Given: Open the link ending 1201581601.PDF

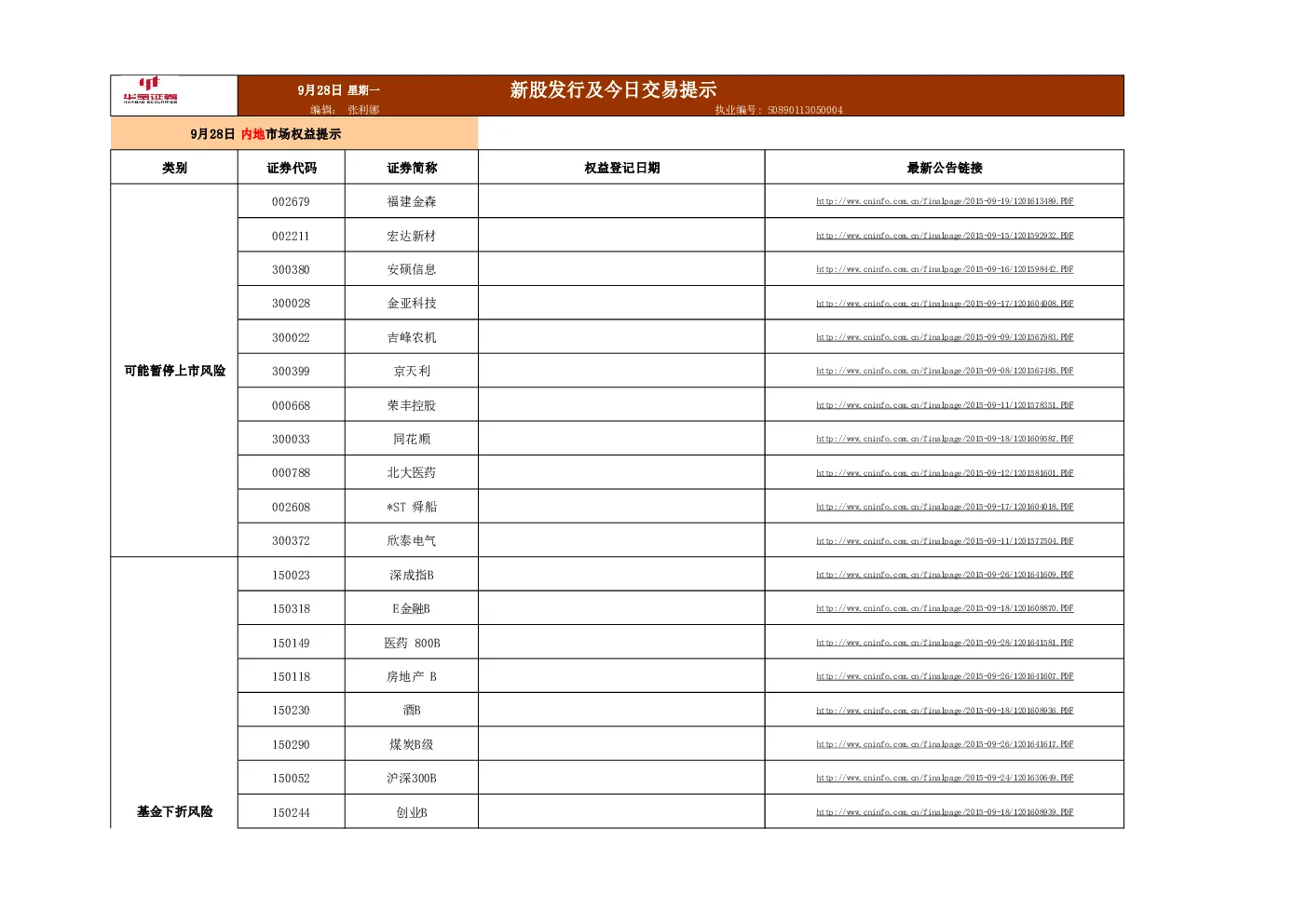Looking at the screenshot, I should (x=945, y=473).
